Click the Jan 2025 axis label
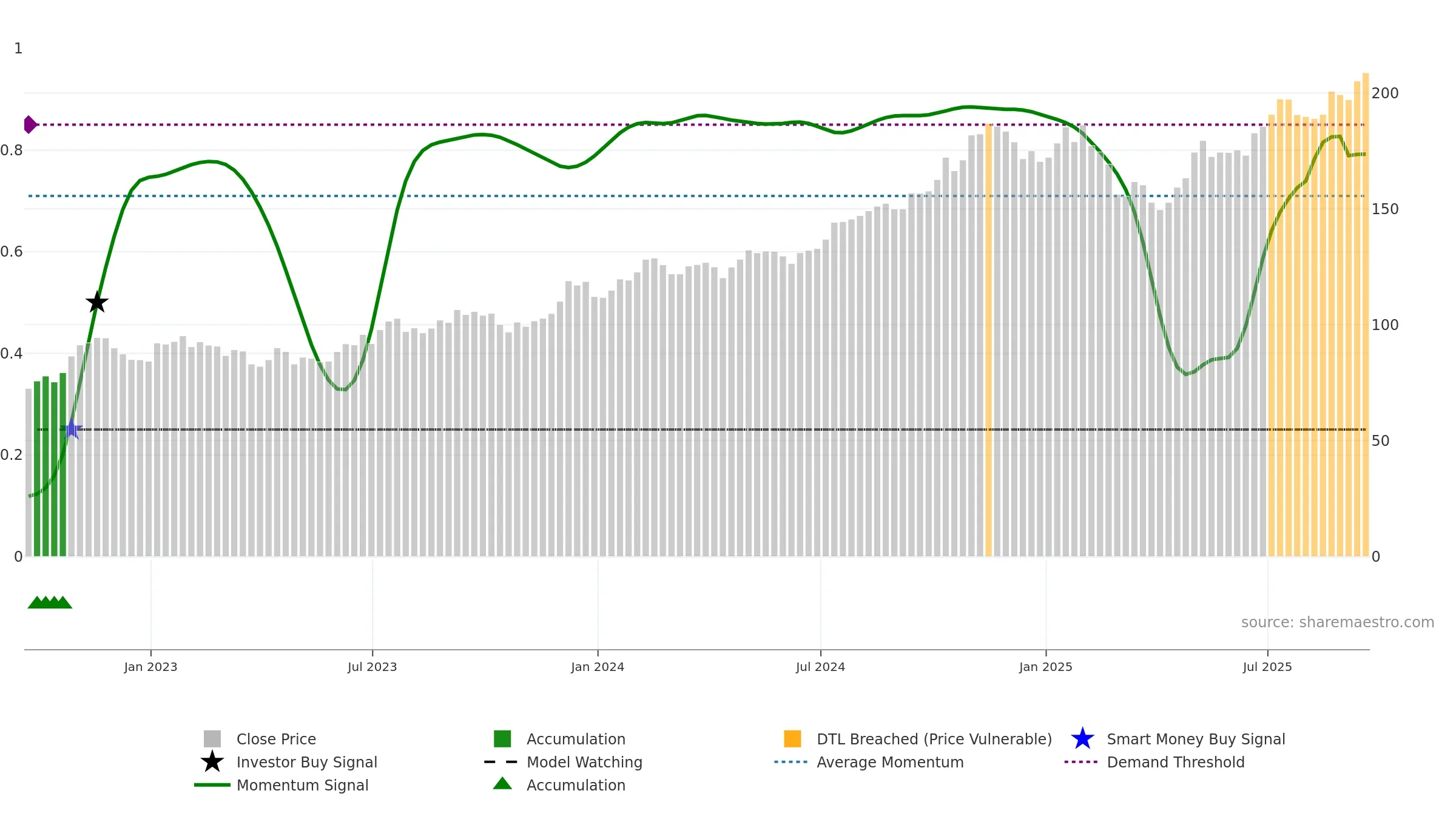The width and height of the screenshot is (1456, 819). pos(1046,667)
